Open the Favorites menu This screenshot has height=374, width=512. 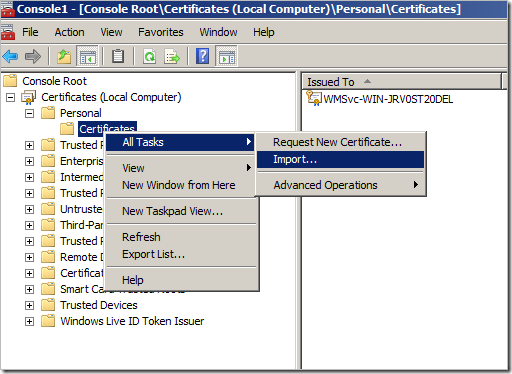161,32
